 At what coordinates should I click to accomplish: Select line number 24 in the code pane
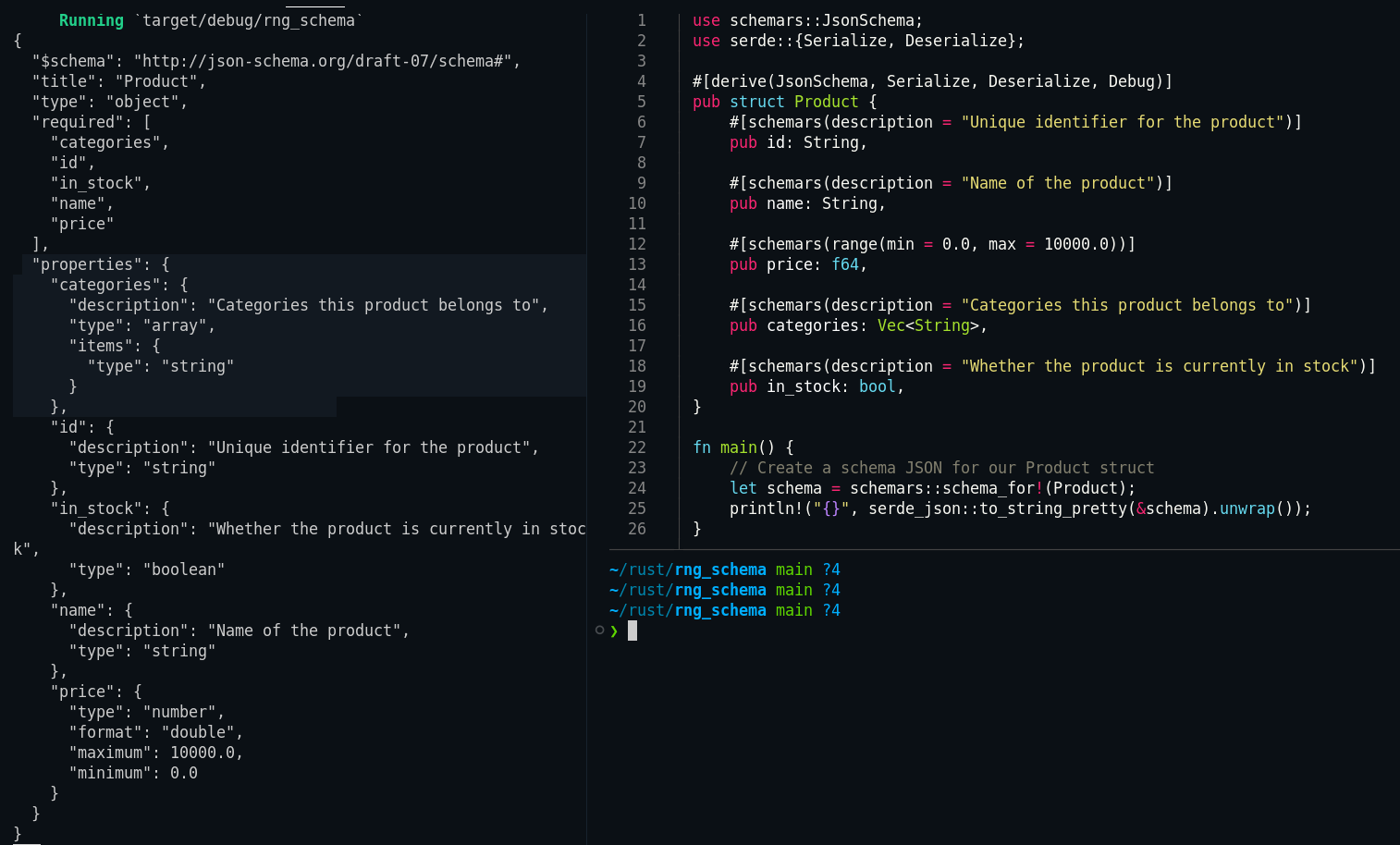click(x=636, y=487)
